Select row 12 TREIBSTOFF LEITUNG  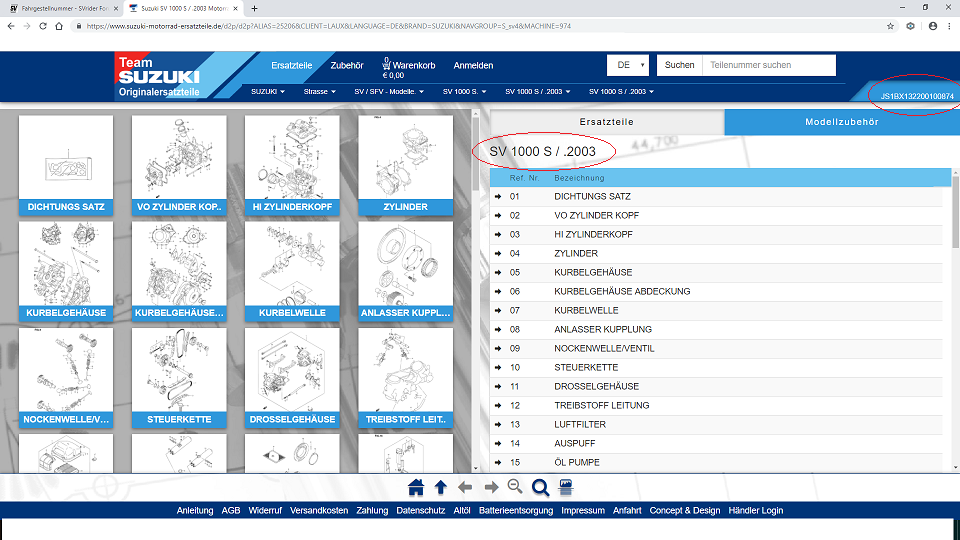pos(716,405)
